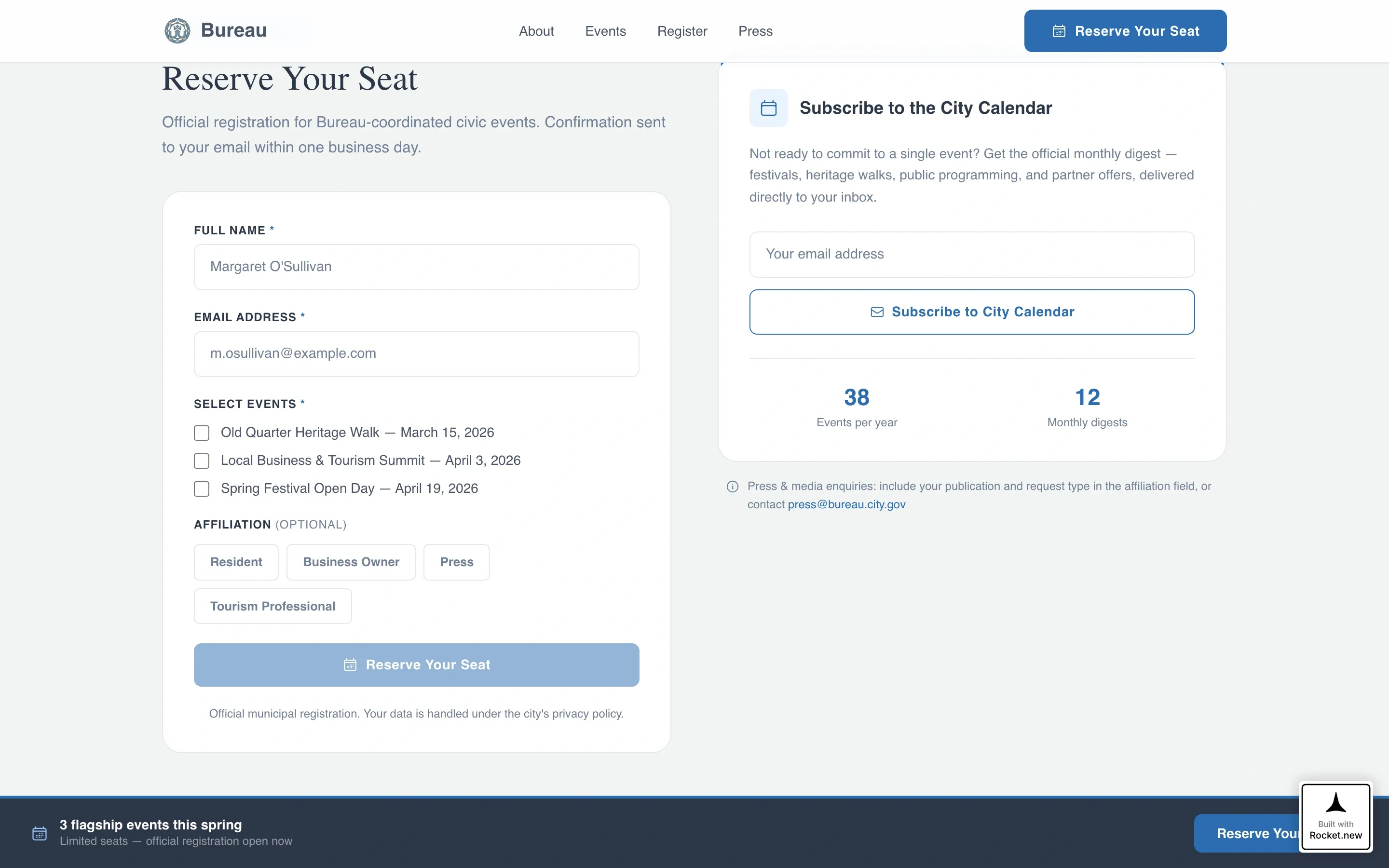Image resolution: width=1389 pixels, height=868 pixels.
Task: Click the 'Reserve Your Seat' page heading
Action: pyautogui.click(x=289, y=79)
